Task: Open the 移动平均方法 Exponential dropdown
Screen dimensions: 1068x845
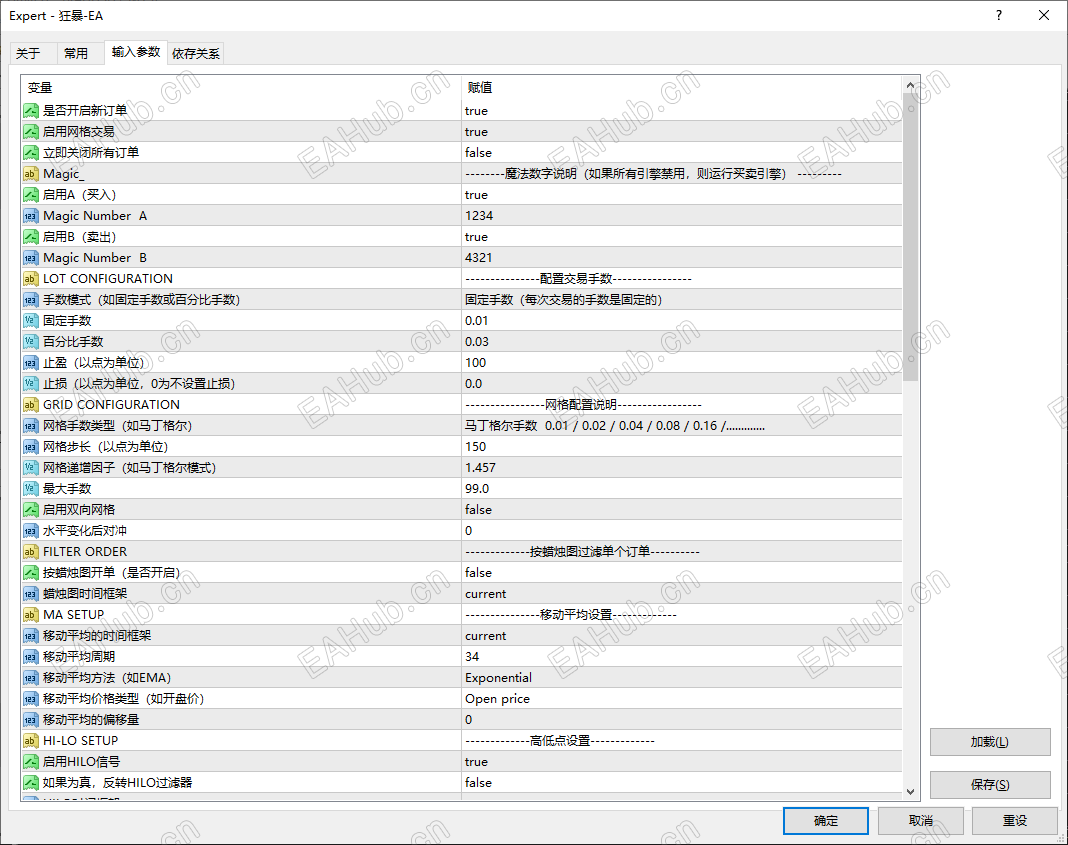Action: 600,677
